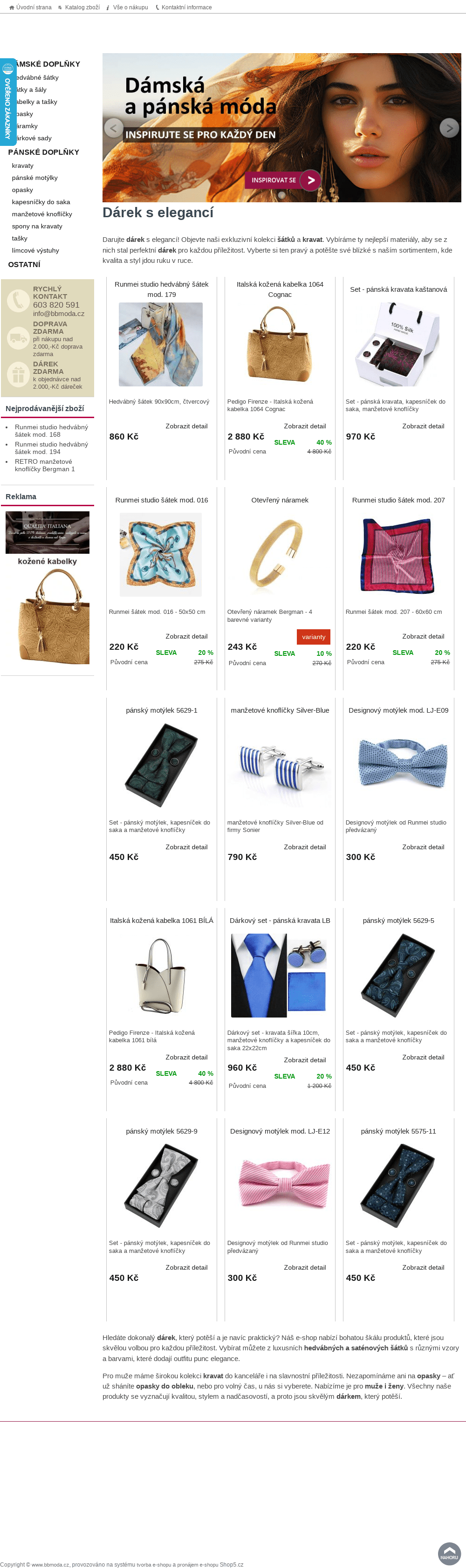This screenshot has width=466, height=1568.
Task: Open the Ověřeno zákazníky side badge
Action: [x=8, y=102]
